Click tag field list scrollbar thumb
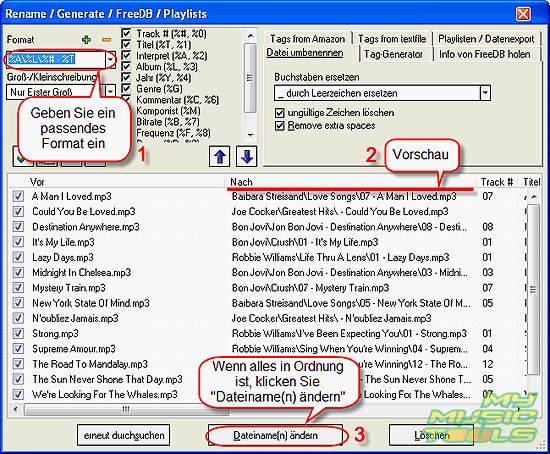Image resolution: width=550 pixels, height=454 pixels. pyautogui.click(x=250, y=78)
